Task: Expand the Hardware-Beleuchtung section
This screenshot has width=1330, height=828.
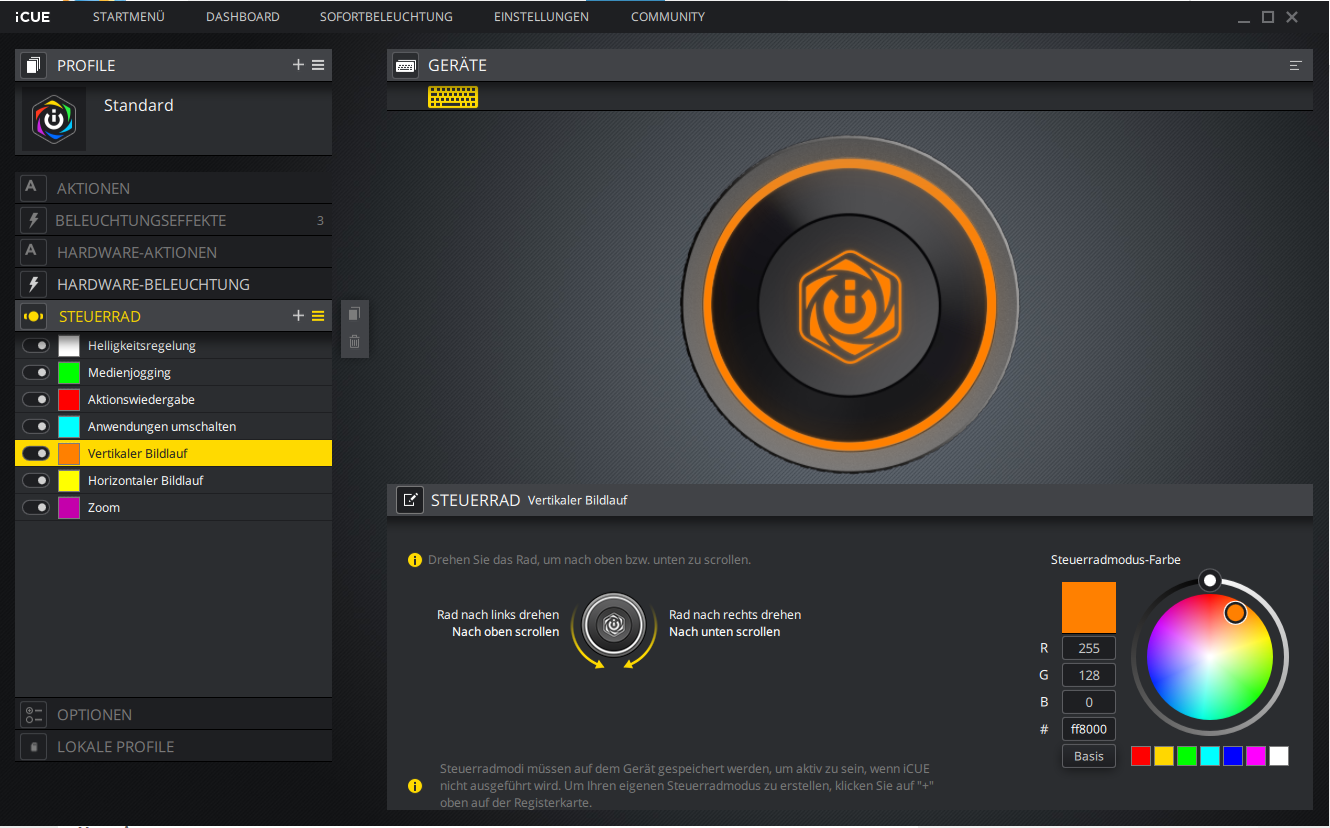Action: pos(174,284)
